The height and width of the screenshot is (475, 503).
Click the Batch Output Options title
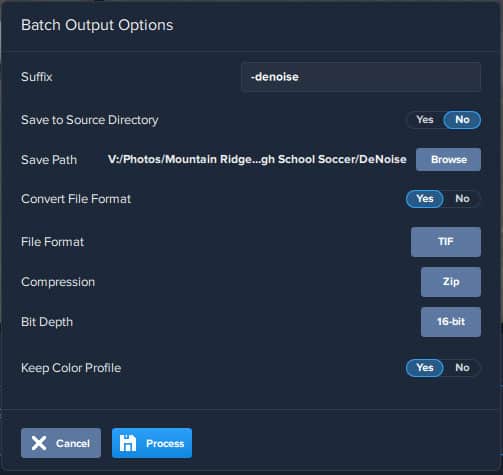(97, 25)
